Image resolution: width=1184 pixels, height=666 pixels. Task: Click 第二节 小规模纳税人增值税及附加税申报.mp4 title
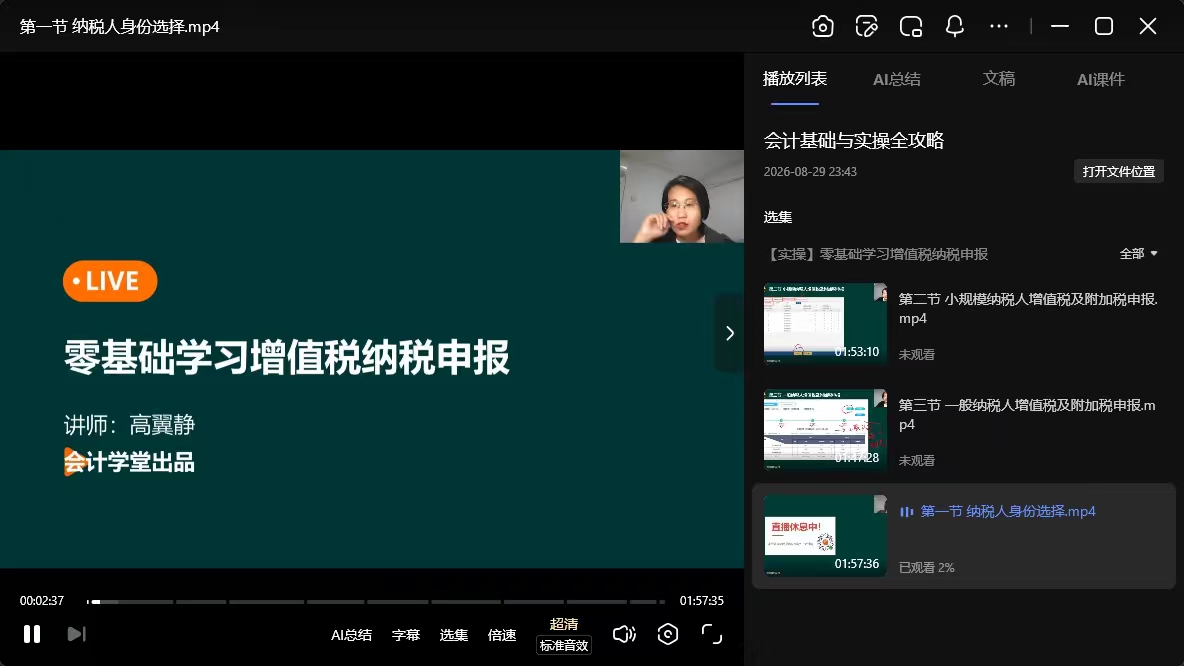coord(1028,309)
